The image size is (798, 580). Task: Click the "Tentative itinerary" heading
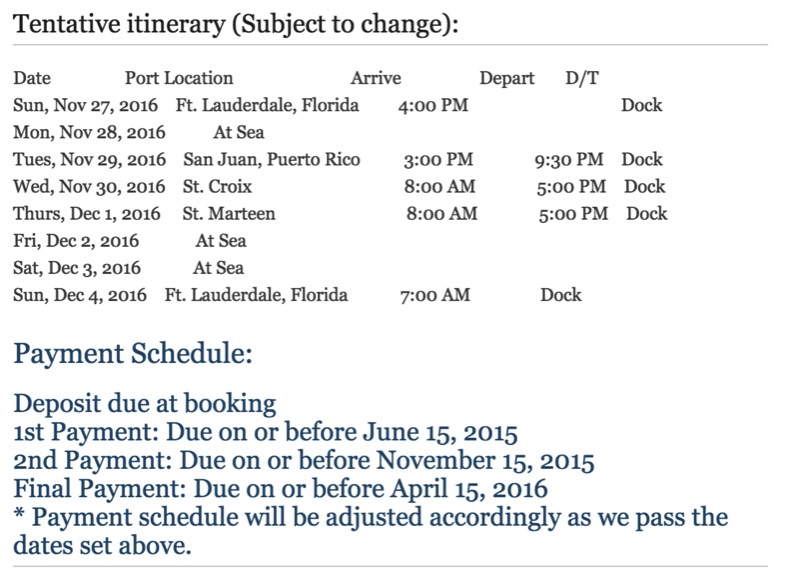click(236, 24)
